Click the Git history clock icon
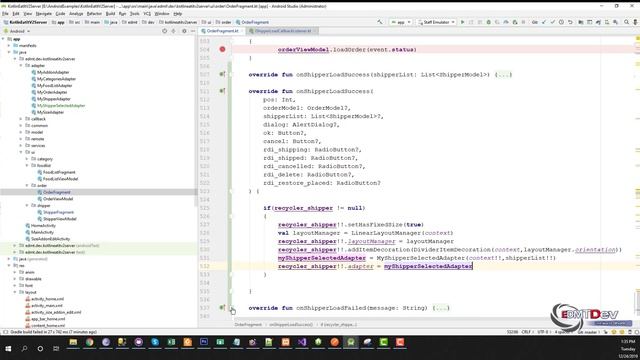The width and height of the screenshot is (640, 360). 561,22
